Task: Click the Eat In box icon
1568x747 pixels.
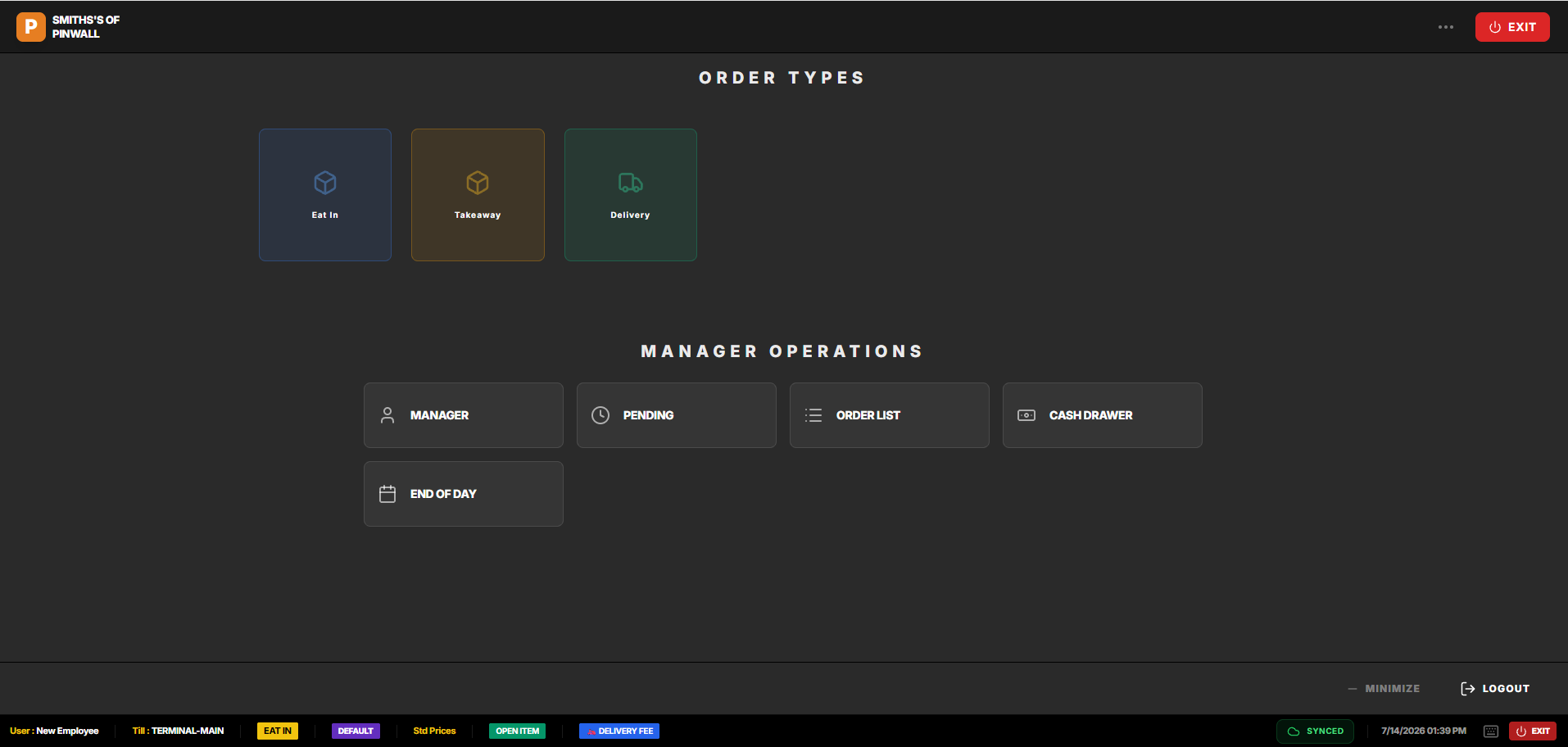Action: 325,182
